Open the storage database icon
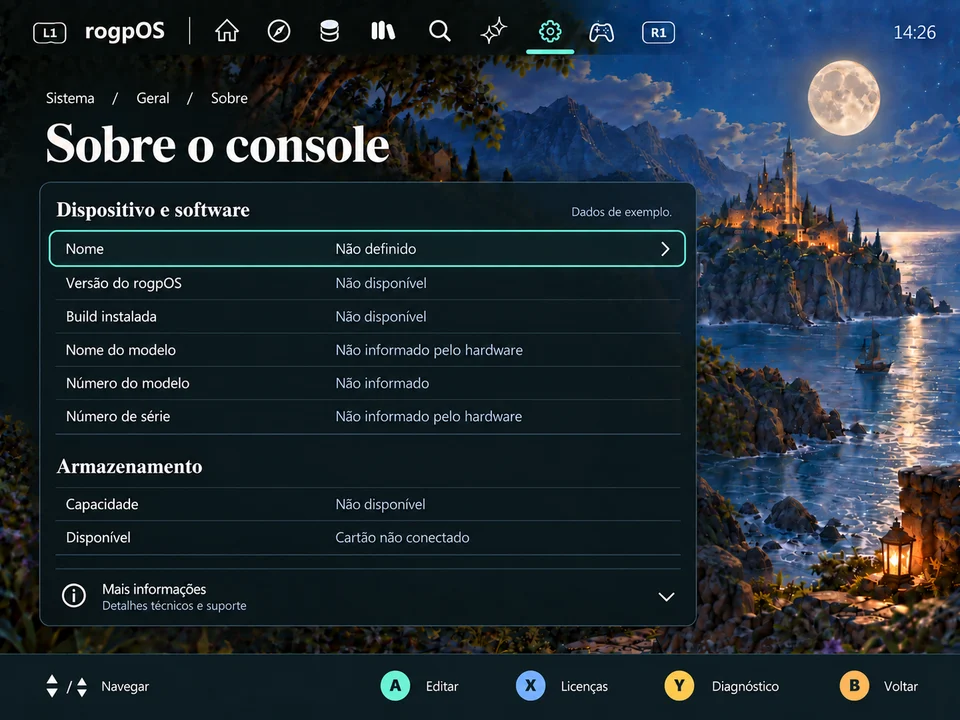This screenshot has width=960, height=720. tap(329, 31)
